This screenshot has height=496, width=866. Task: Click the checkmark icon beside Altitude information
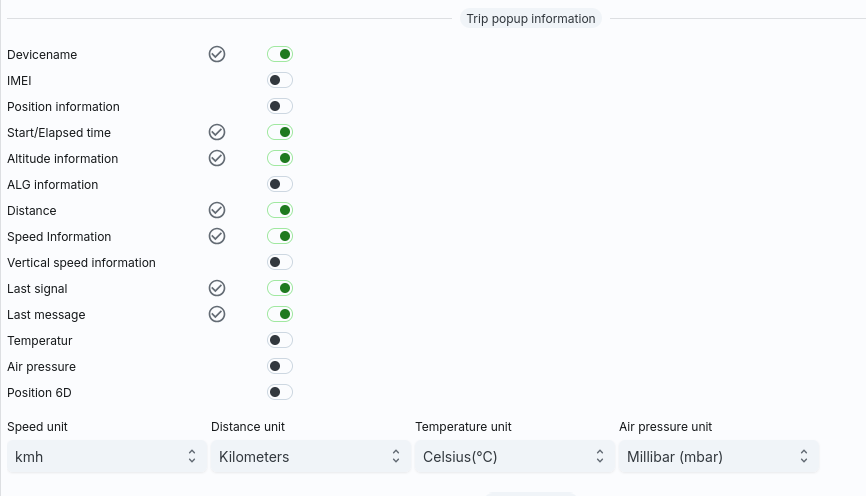pos(217,158)
